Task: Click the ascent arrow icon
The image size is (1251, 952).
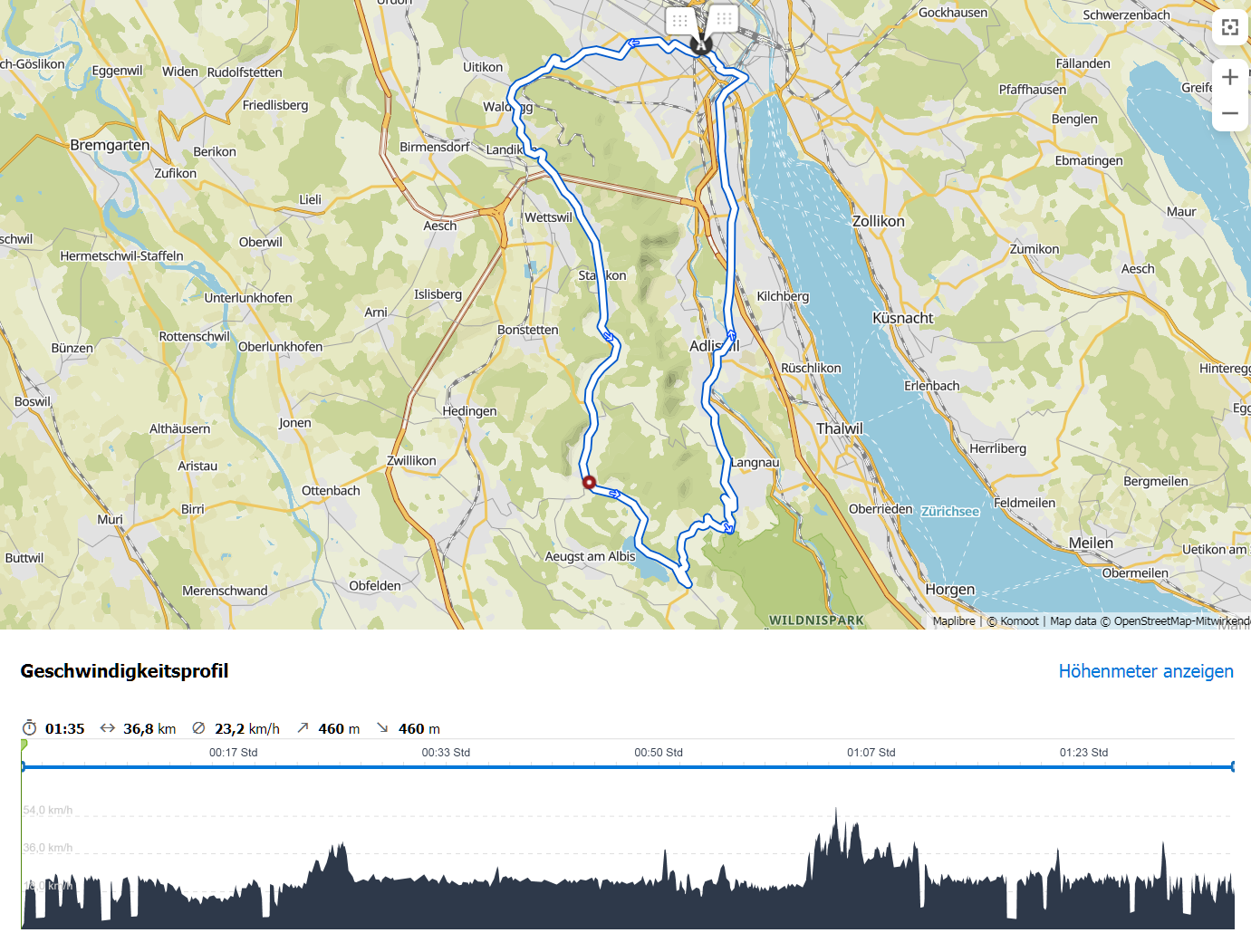Action: (303, 728)
